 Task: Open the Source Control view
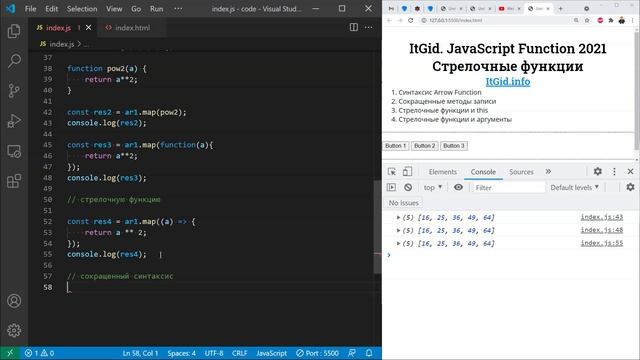click(x=14, y=91)
